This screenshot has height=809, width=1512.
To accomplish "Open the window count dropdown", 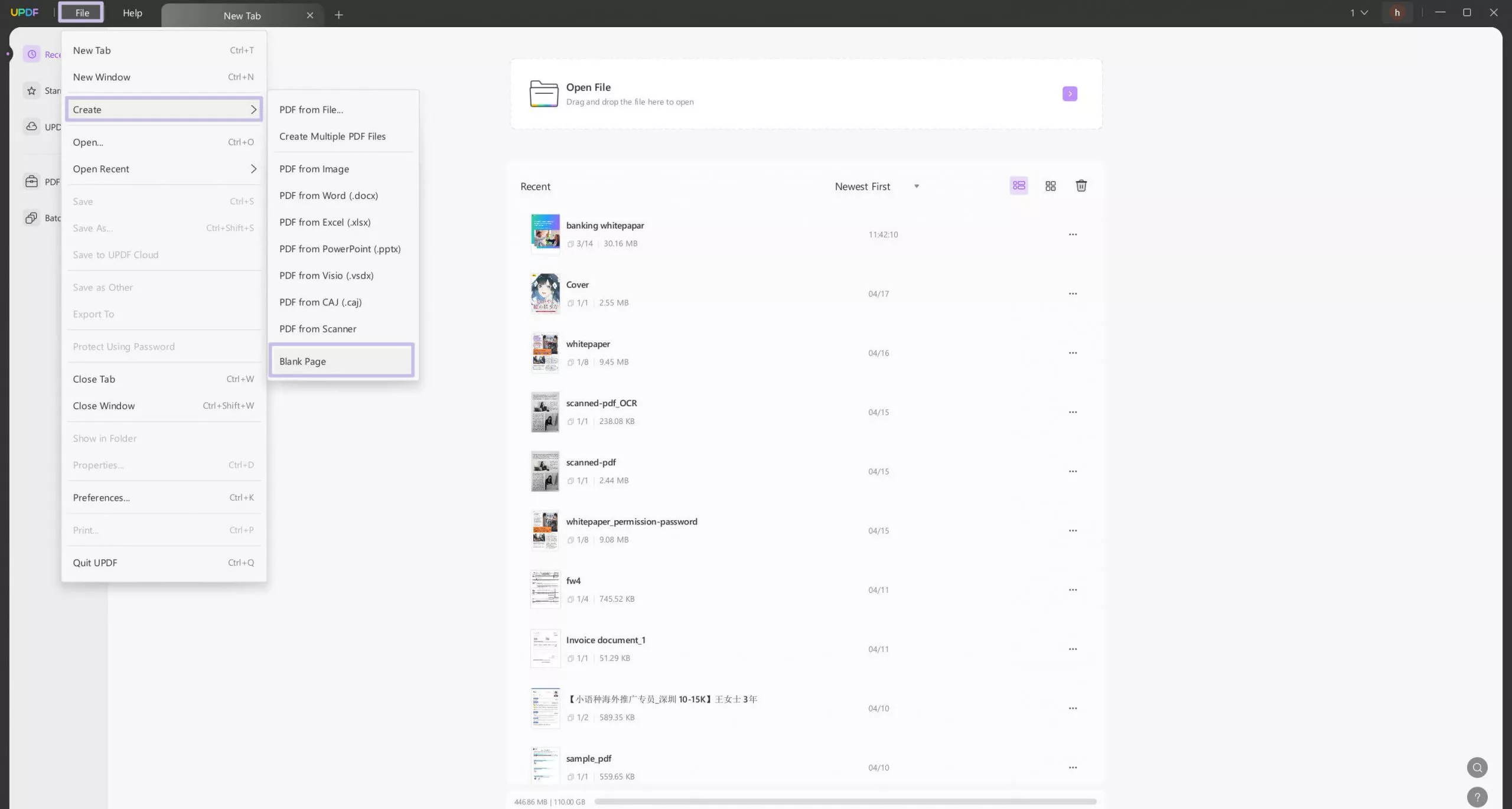I will coord(1358,12).
